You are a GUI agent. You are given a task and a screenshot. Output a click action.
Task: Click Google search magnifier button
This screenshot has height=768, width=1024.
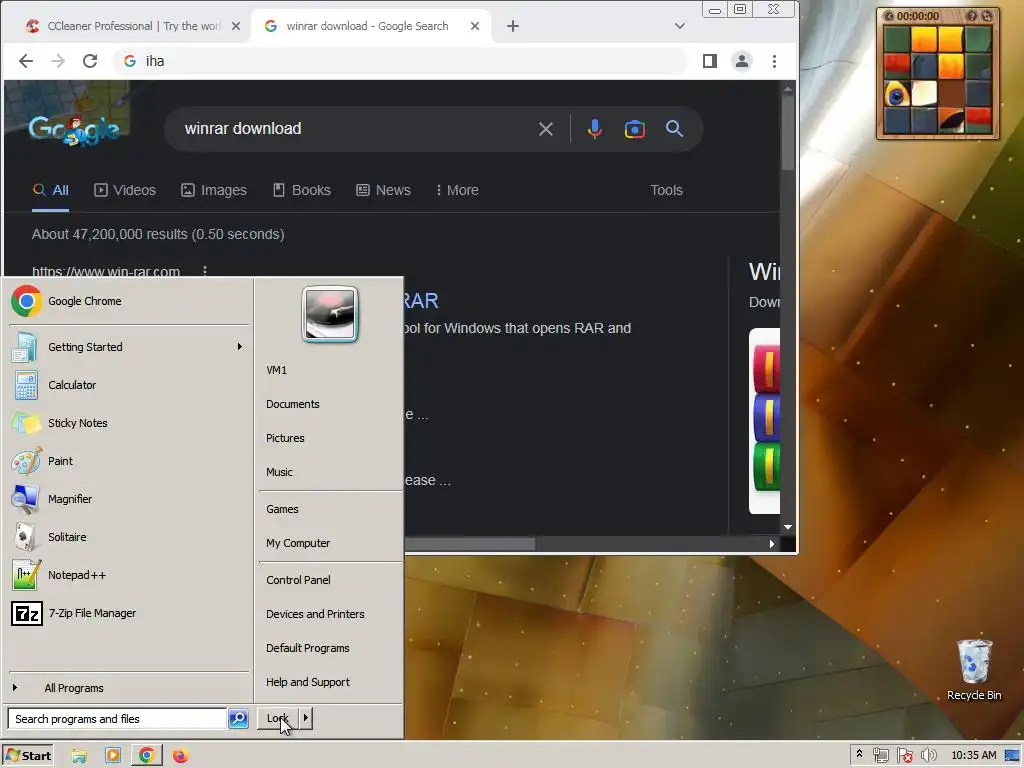tap(674, 129)
